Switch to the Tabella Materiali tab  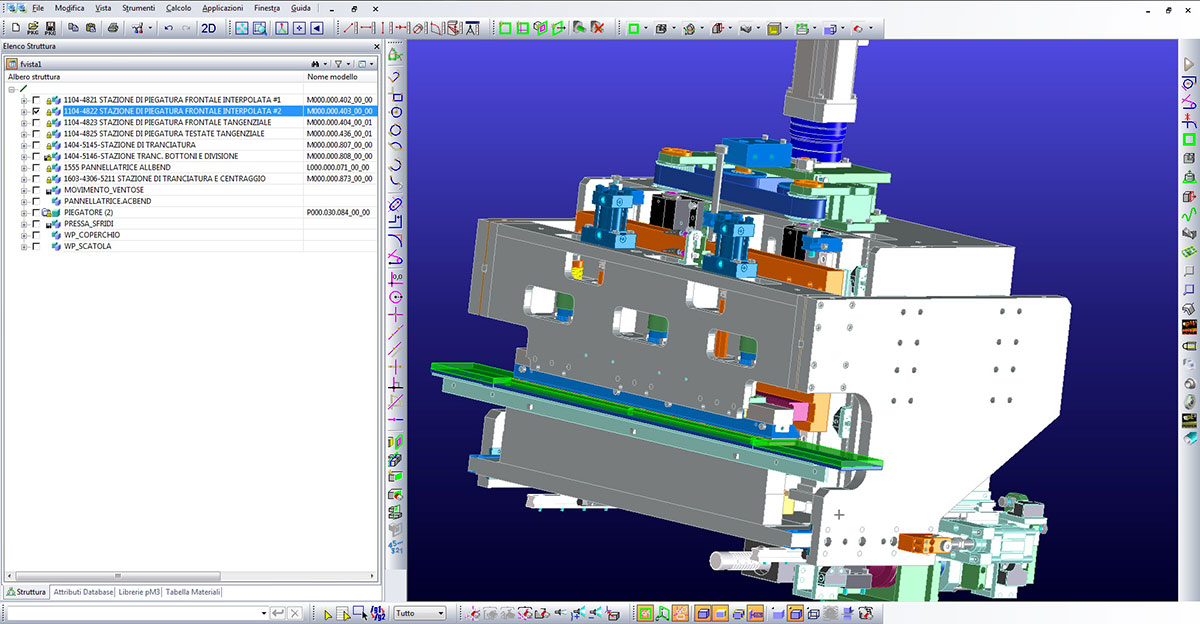(x=192, y=592)
